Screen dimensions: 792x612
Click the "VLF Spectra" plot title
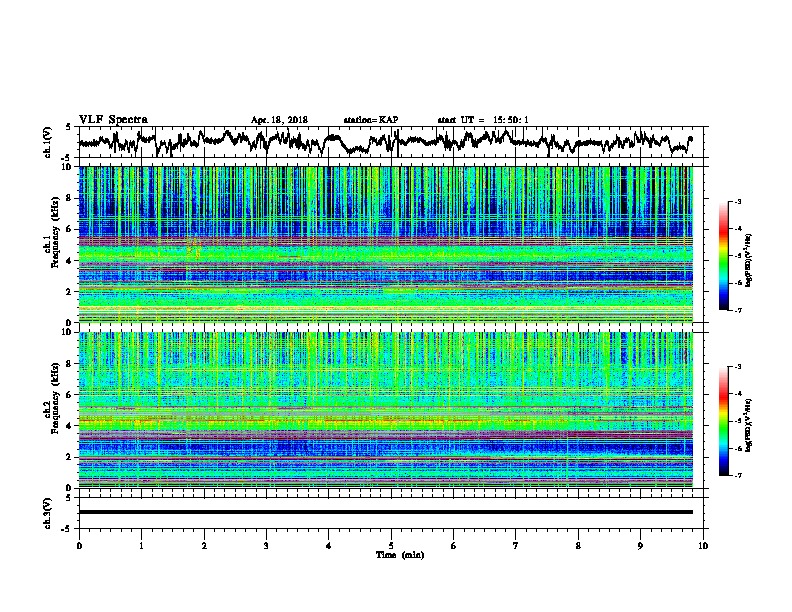pyautogui.click(x=113, y=120)
